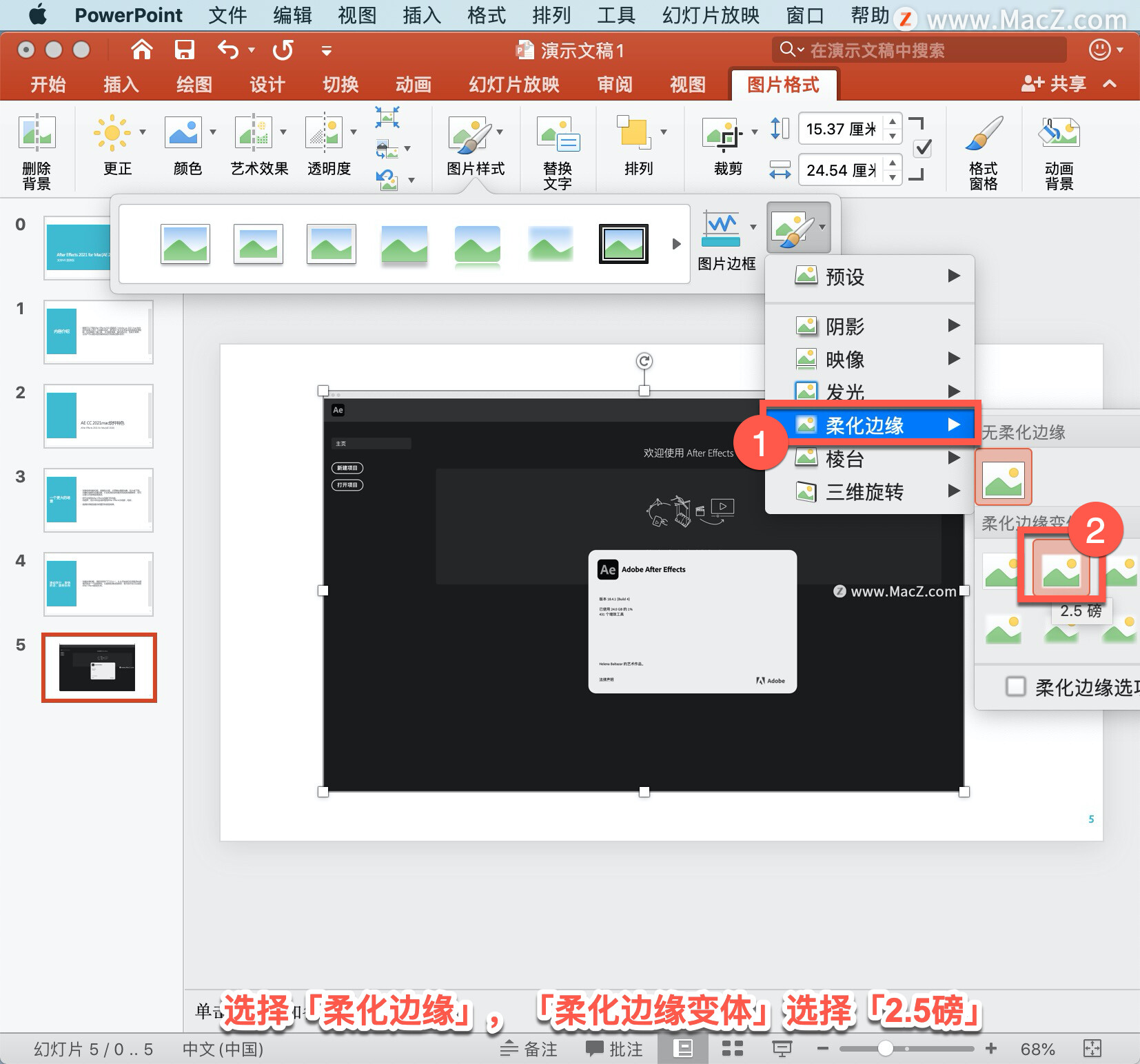1140x1064 pixels.
Task: Open 3-D Rotation (三维旋转) submenu
Action: click(x=870, y=491)
